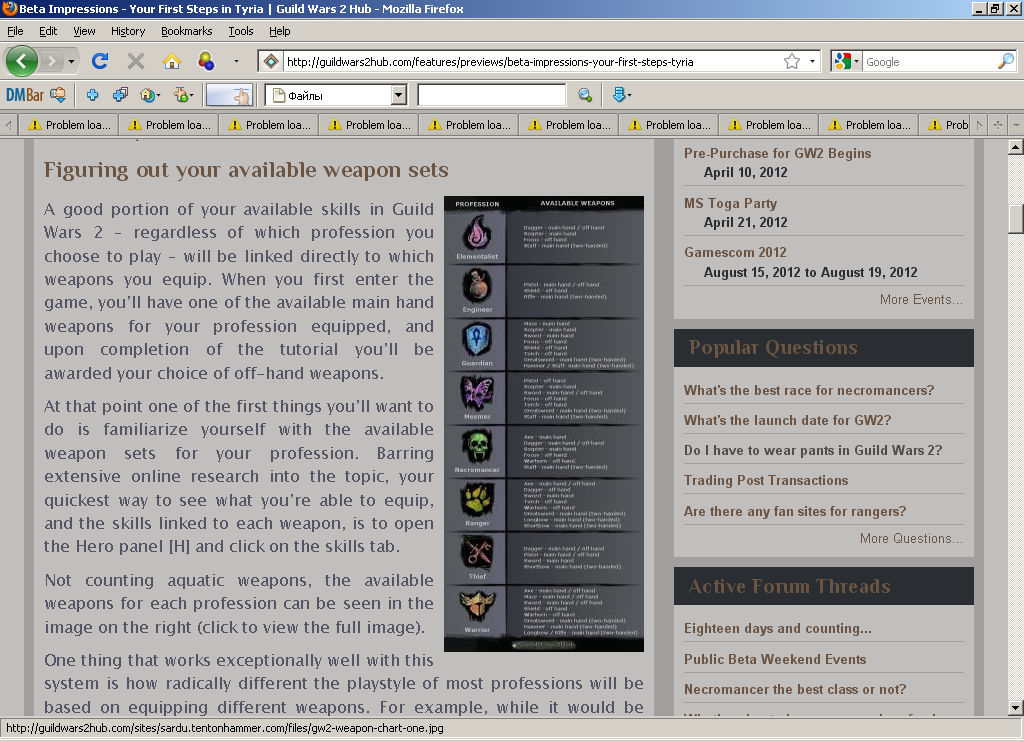The height and width of the screenshot is (742, 1024).
Task: Click the Google search engine icon
Action: click(x=842, y=61)
